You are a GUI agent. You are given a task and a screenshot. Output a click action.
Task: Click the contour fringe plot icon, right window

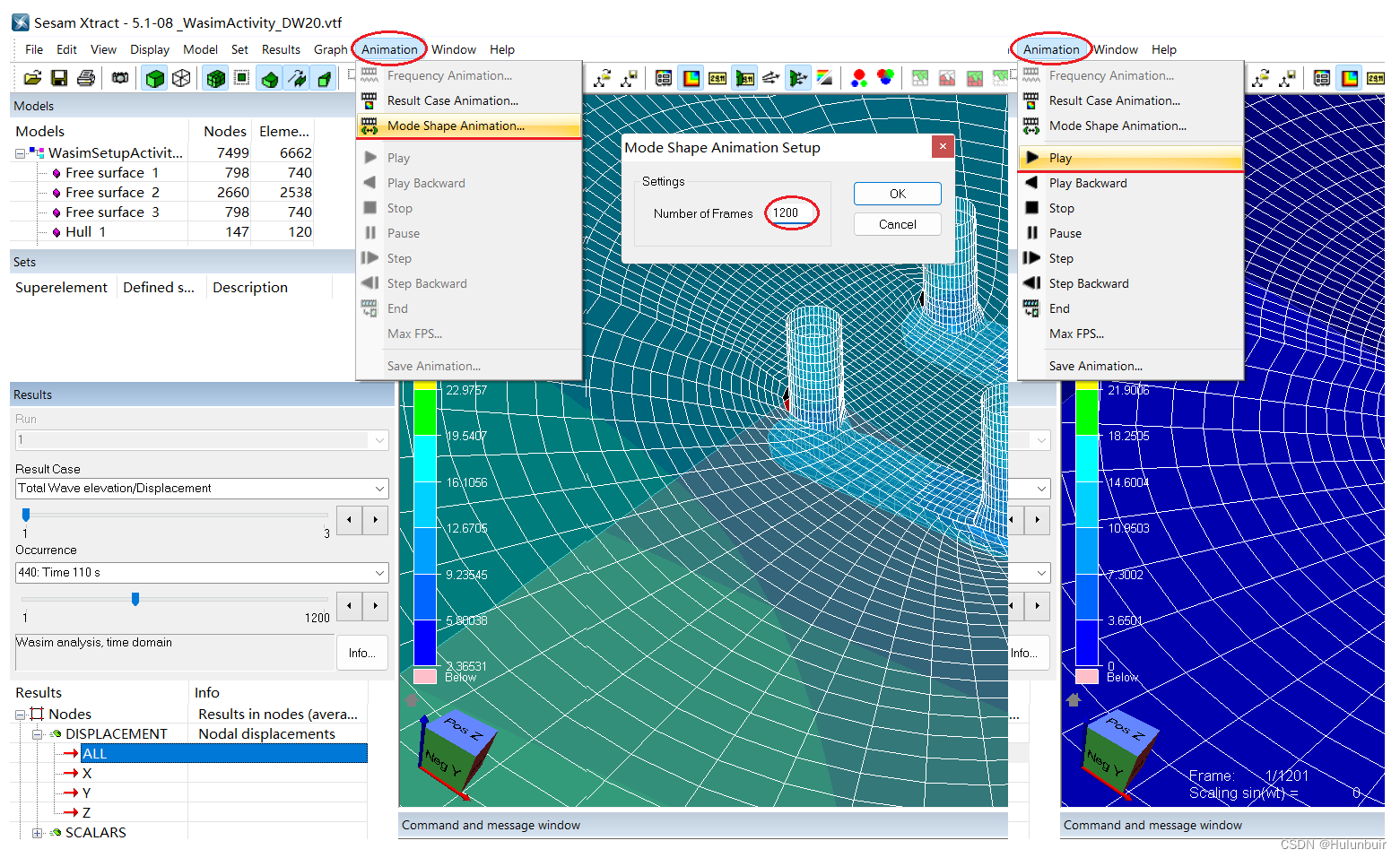(1350, 78)
